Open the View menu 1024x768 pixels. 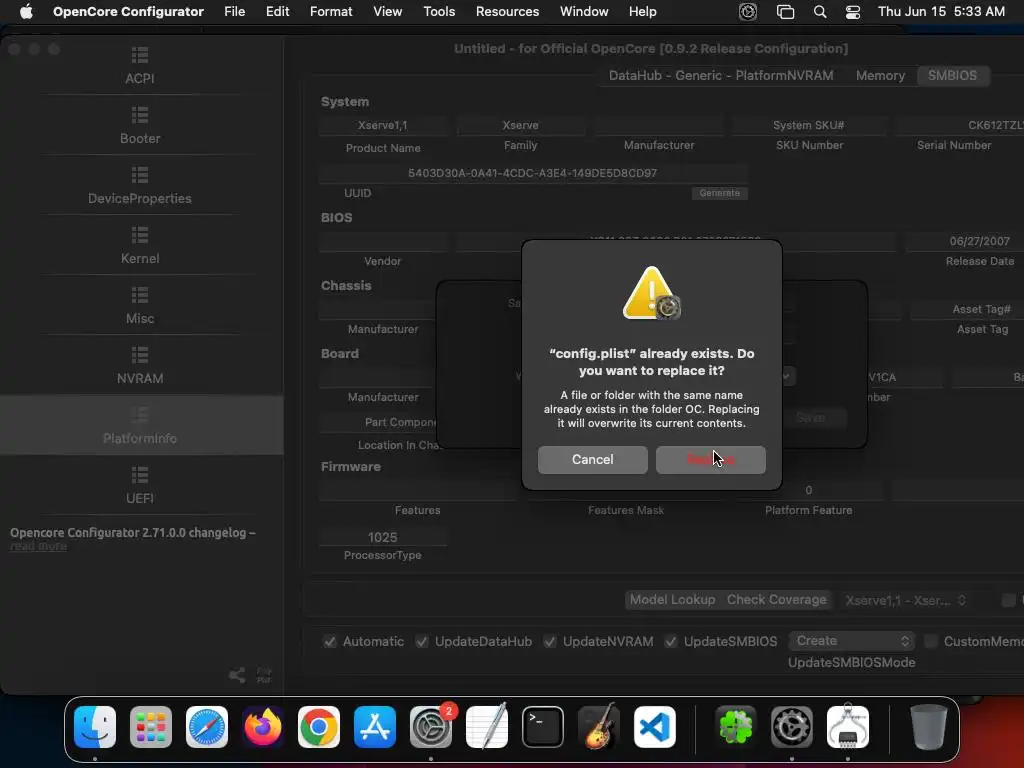[x=387, y=12]
